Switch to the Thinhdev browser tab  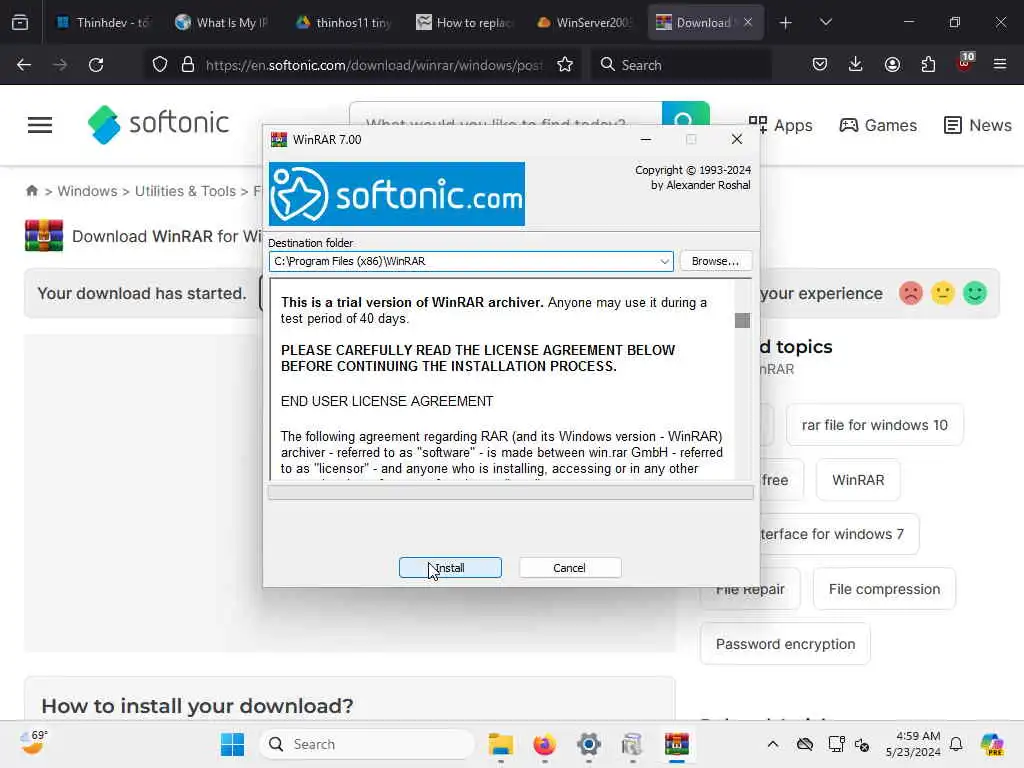(103, 22)
